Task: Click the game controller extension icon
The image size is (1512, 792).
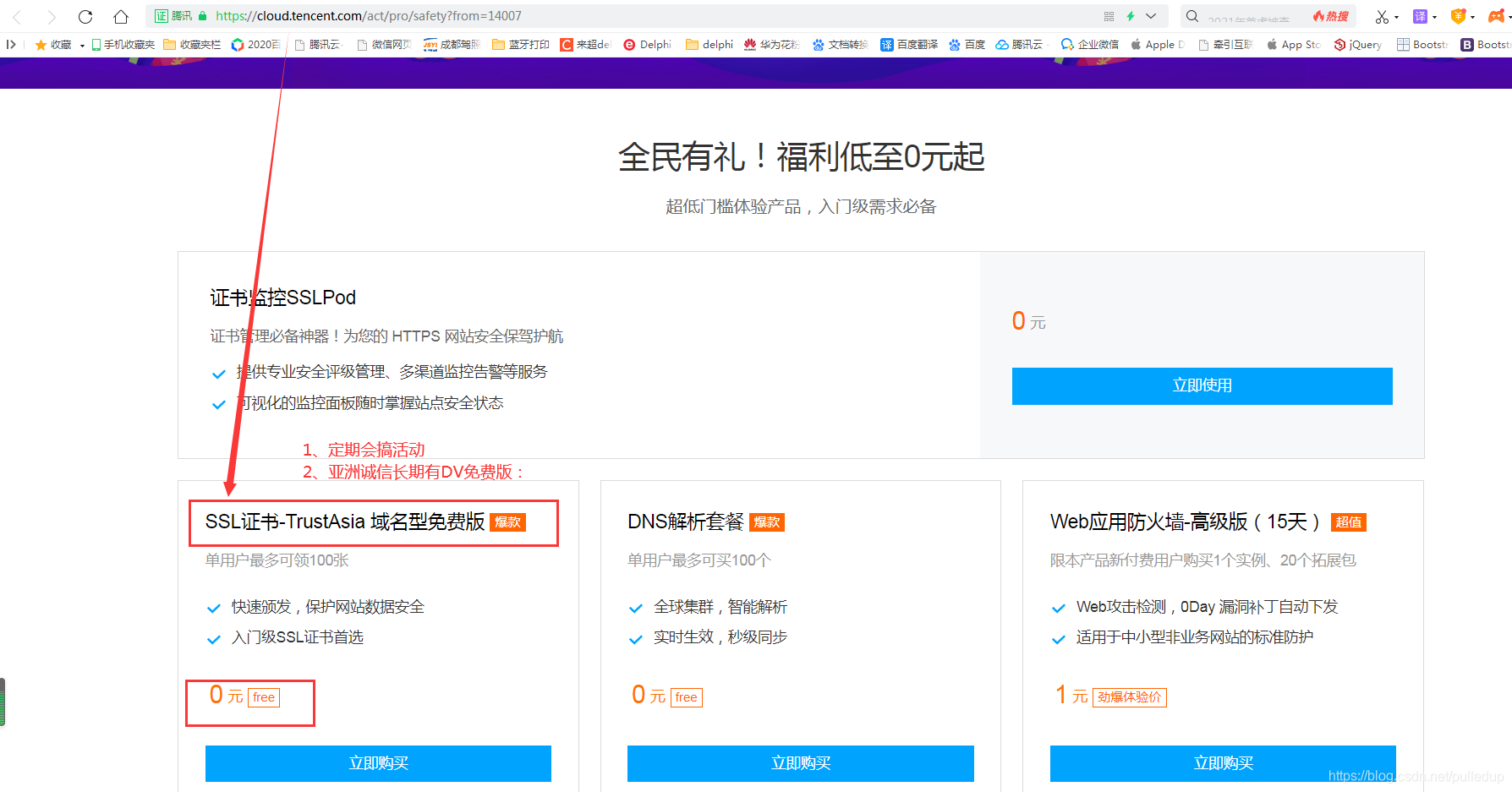Action: pos(1497,16)
